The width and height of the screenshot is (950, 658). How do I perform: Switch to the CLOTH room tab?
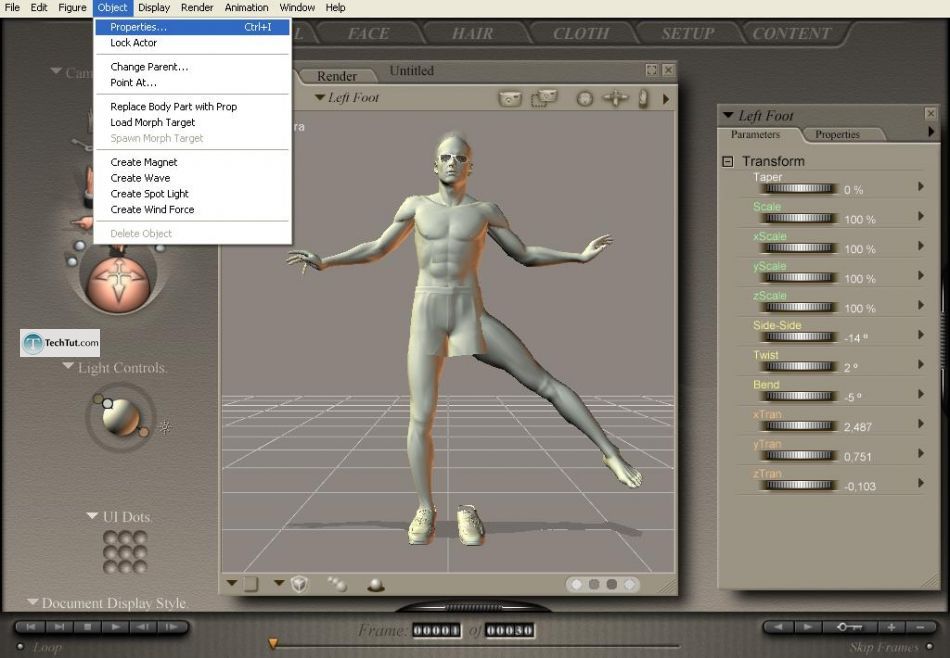click(x=580, y=33)
